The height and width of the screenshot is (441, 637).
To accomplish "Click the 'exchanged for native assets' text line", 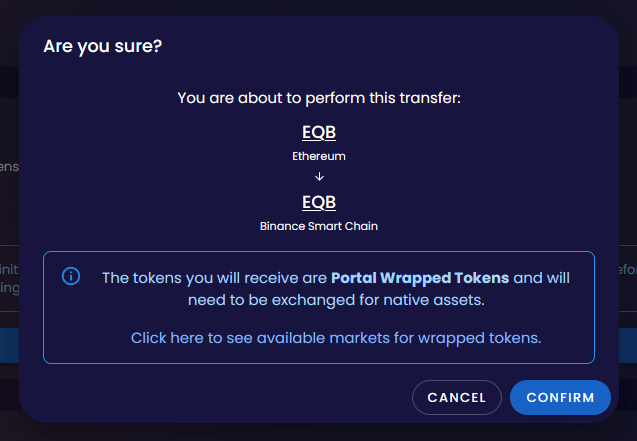I will click(336, 297).
